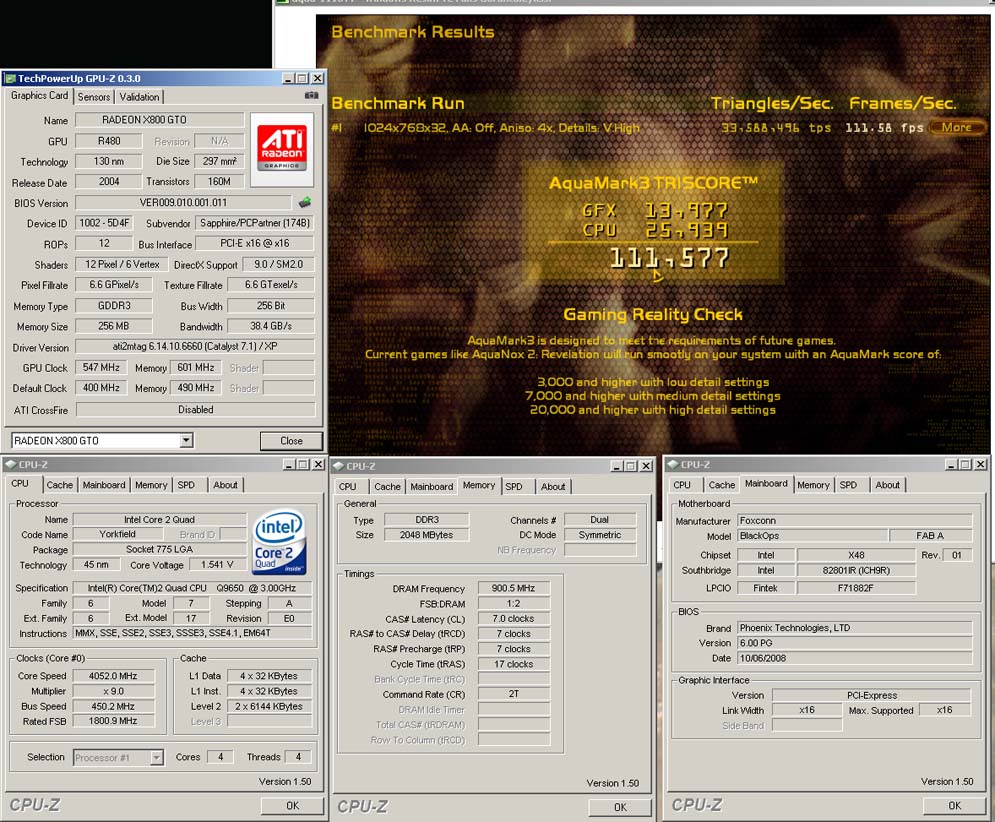Open the About tab in left CPU-Z
The height and width of the screenshot is (822, 995).
(x=225, y=485)
